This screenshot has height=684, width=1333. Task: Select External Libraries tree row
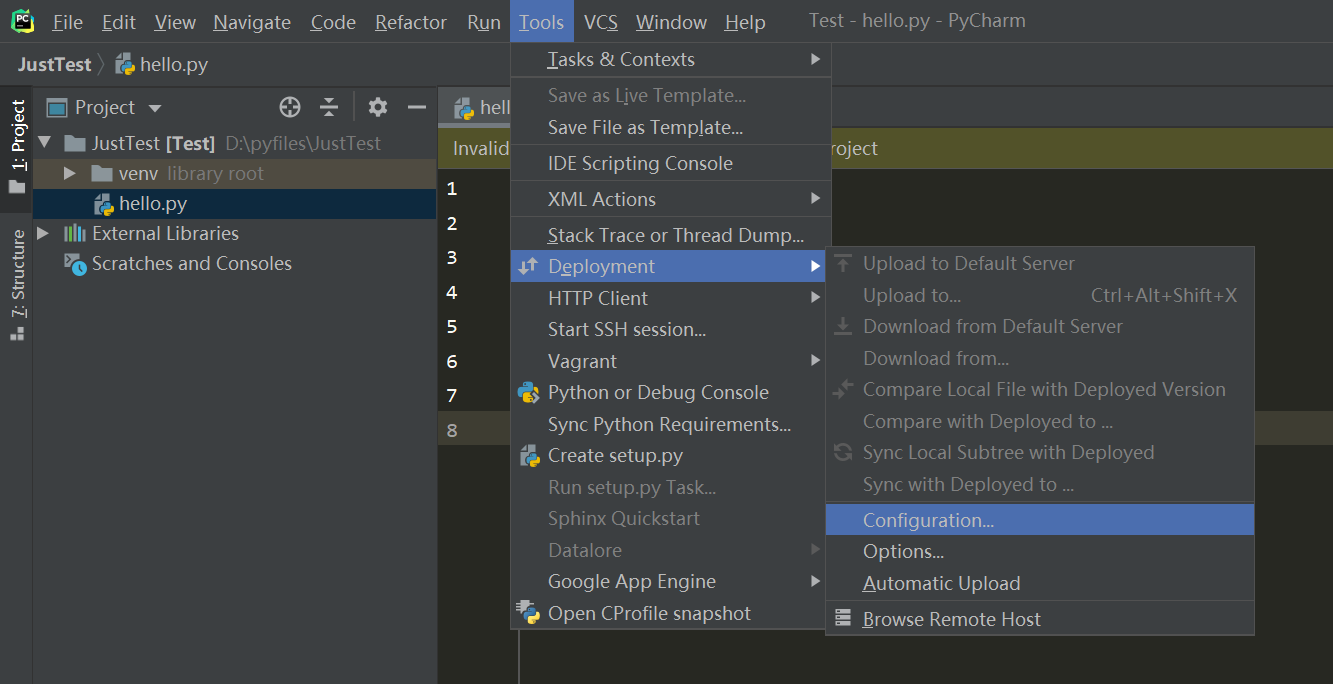[234, 233]
